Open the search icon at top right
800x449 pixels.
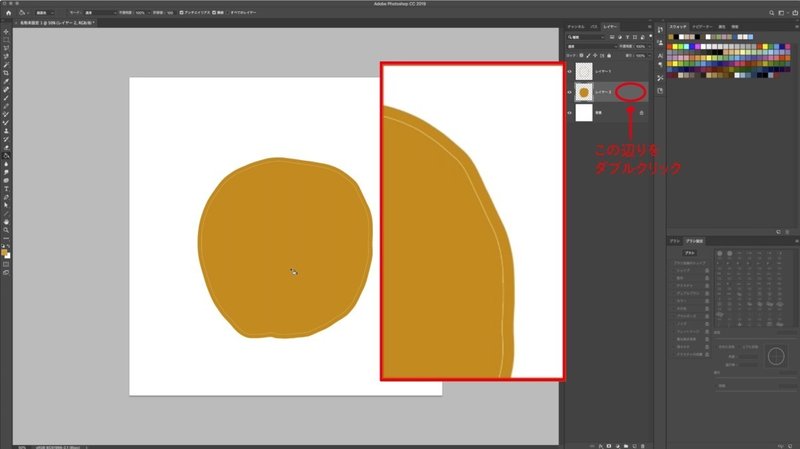tap(771, 13)
